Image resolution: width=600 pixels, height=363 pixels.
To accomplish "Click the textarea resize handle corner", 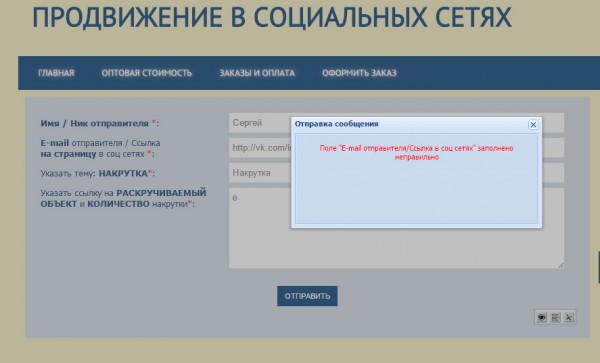I will click(x=561, y=265).
